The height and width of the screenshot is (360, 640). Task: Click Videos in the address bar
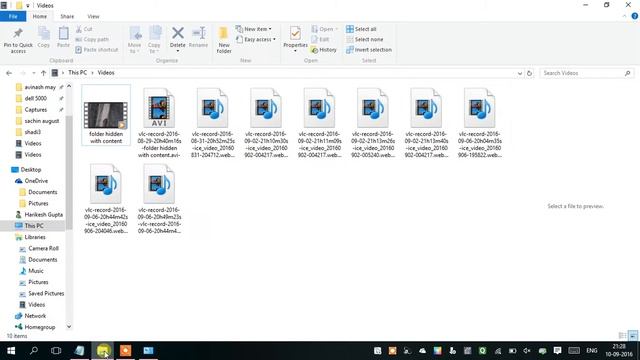tap(106, 73)
